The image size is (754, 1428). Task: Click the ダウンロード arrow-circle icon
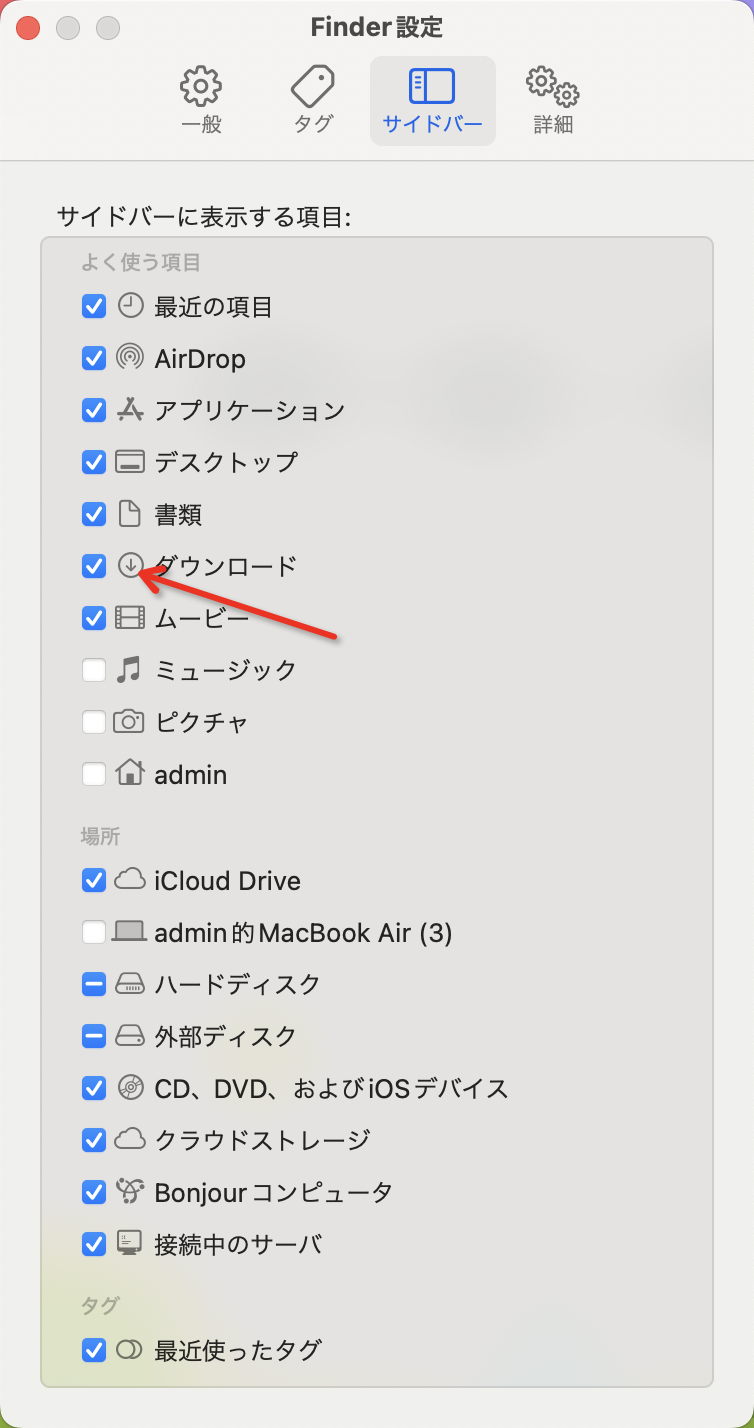click(130, 566)
